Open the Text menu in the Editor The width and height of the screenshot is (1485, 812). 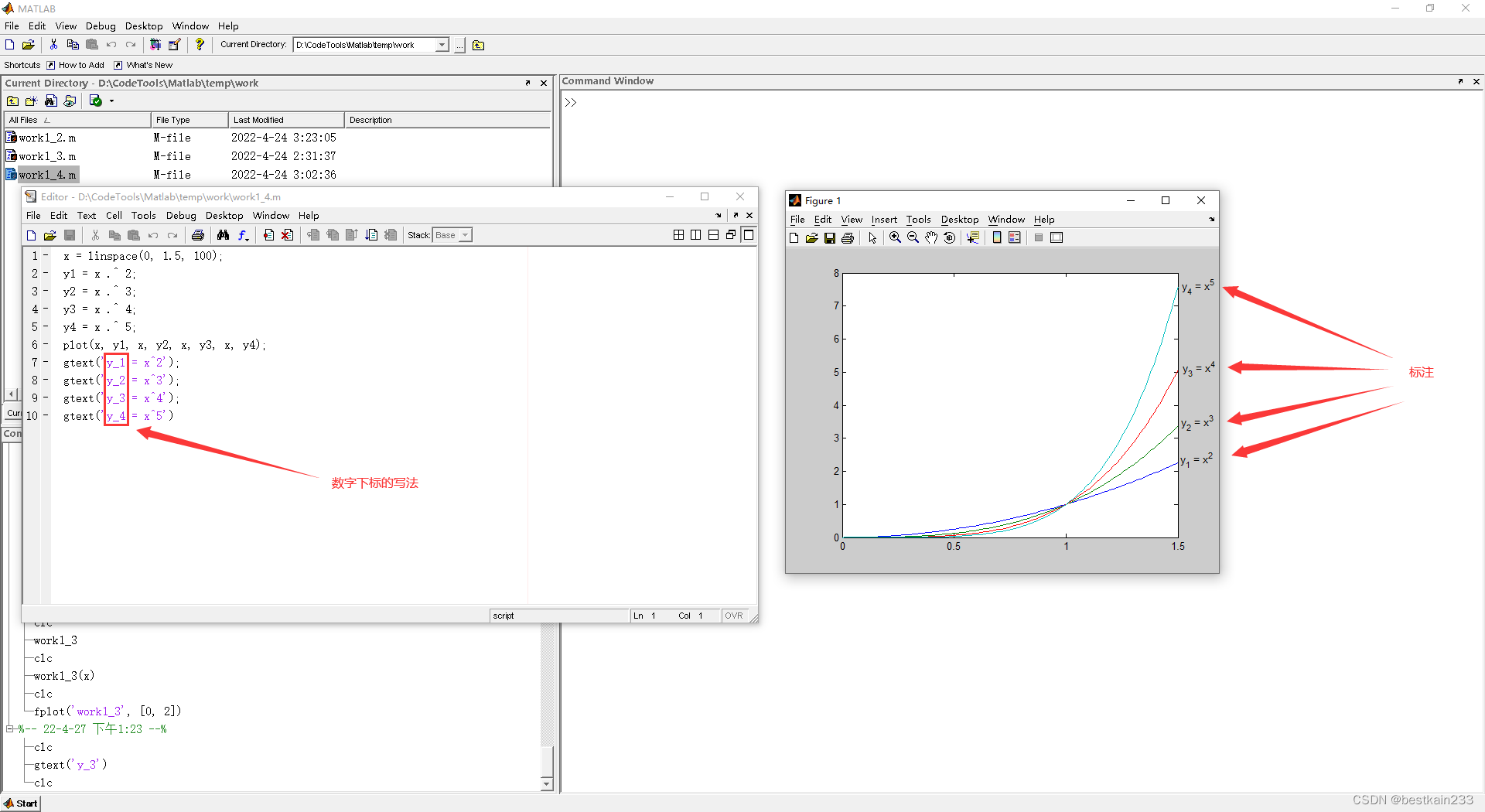(x=87, y=216)
